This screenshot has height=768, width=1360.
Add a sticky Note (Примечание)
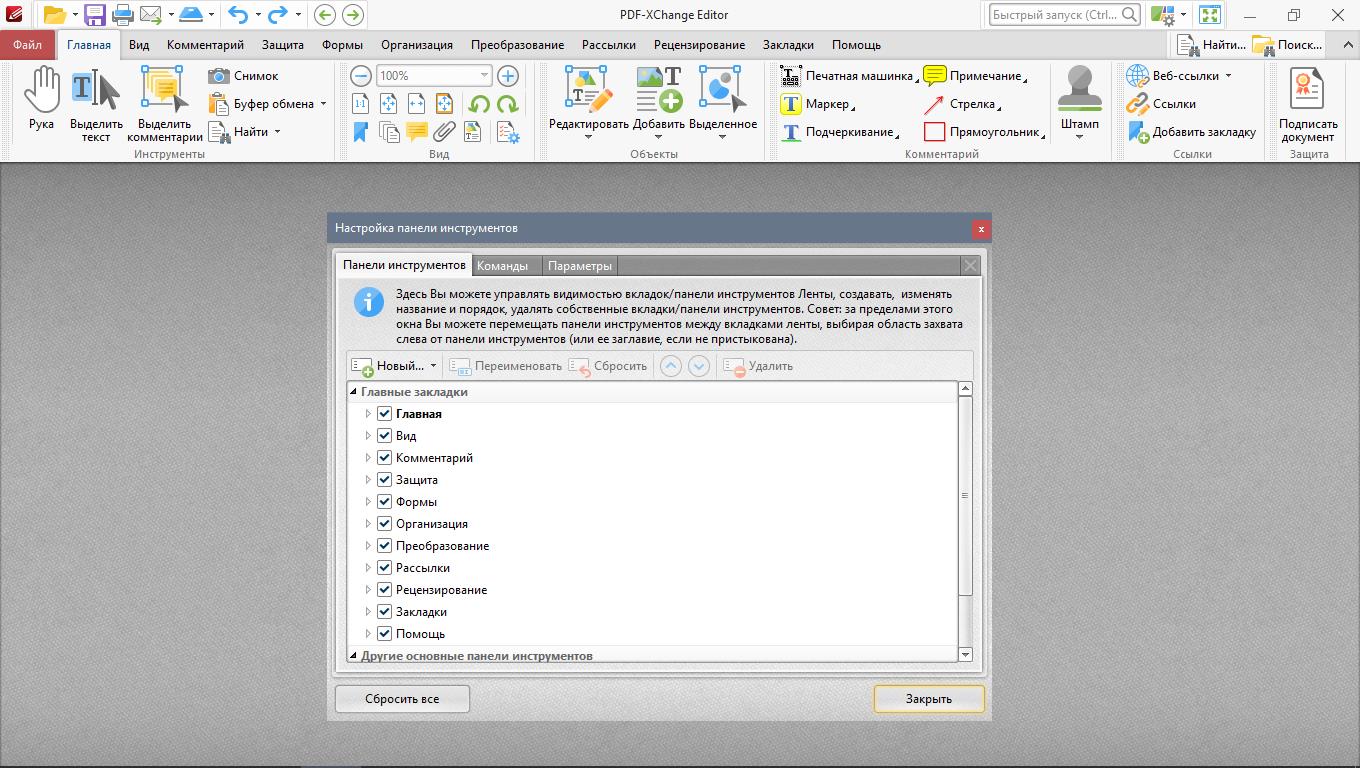point(974,76)
